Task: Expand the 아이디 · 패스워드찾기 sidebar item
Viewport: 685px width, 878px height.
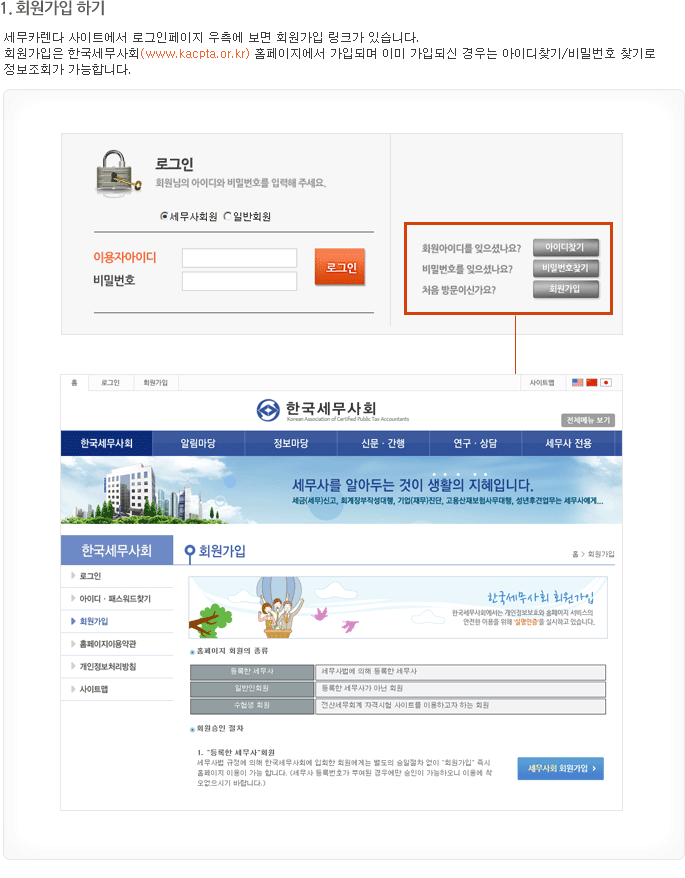Action: 115,598
